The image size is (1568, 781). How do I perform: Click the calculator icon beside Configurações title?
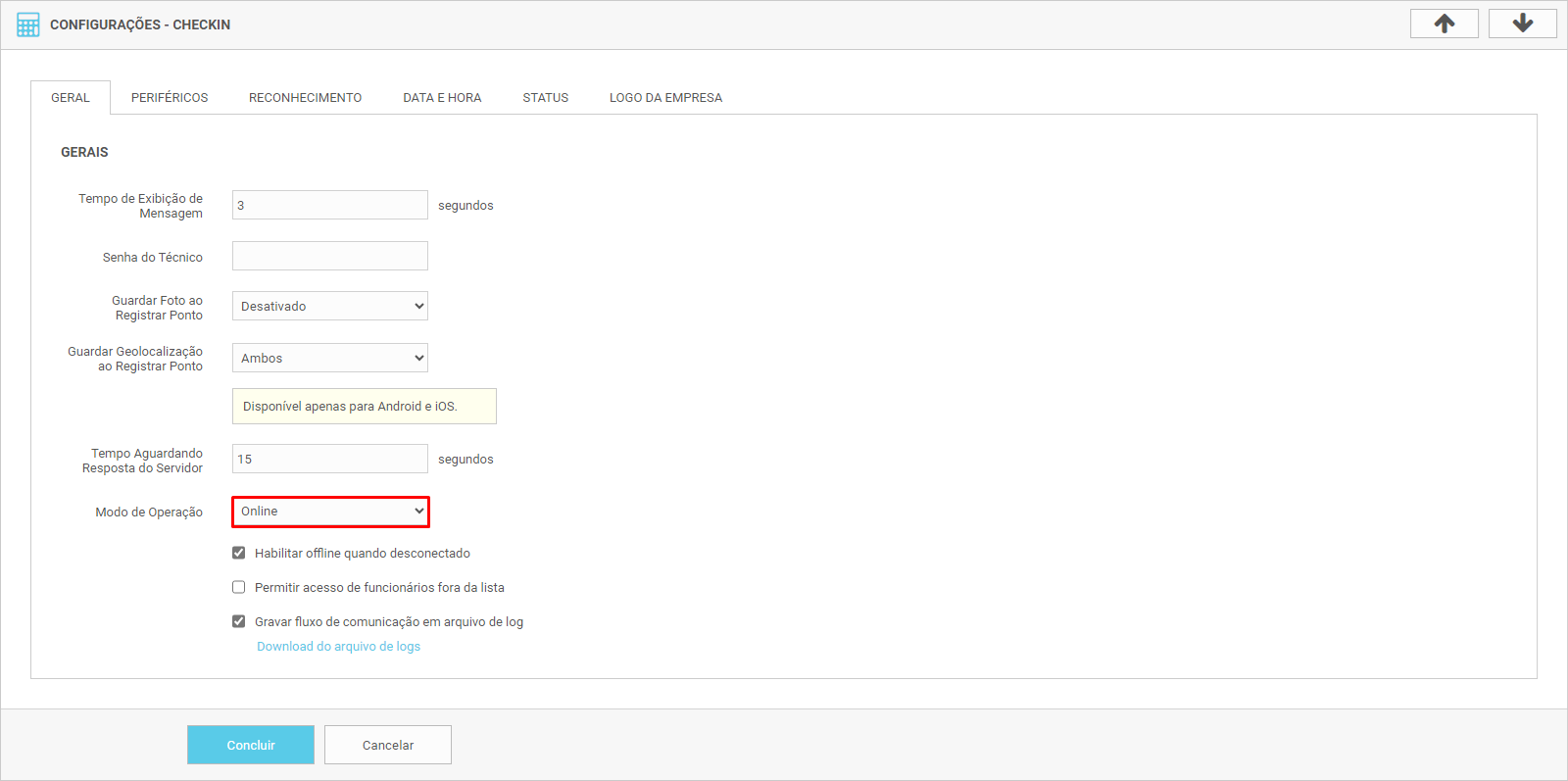click(28, 24)
